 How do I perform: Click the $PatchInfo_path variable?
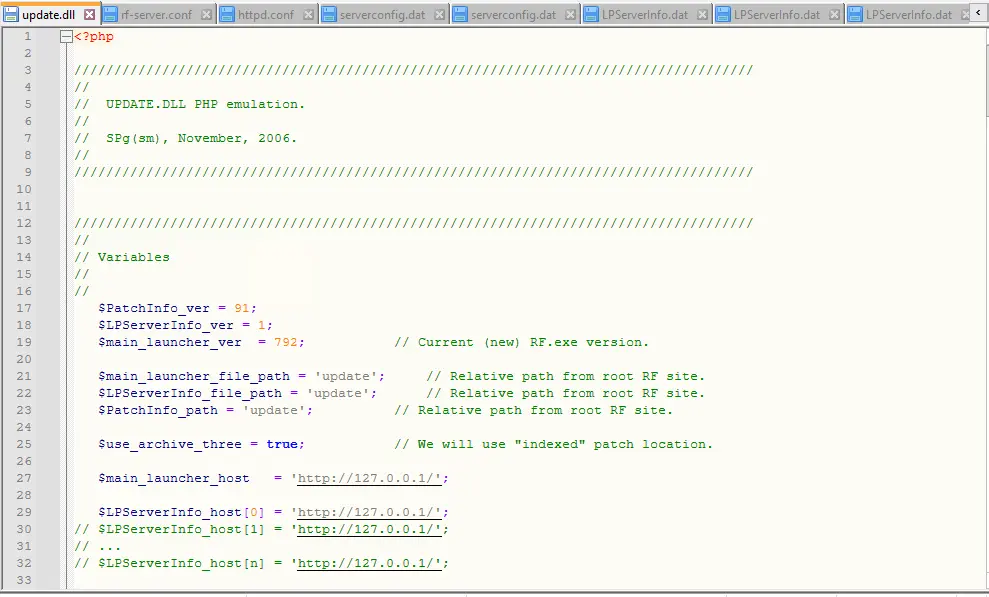pos(158,410)
